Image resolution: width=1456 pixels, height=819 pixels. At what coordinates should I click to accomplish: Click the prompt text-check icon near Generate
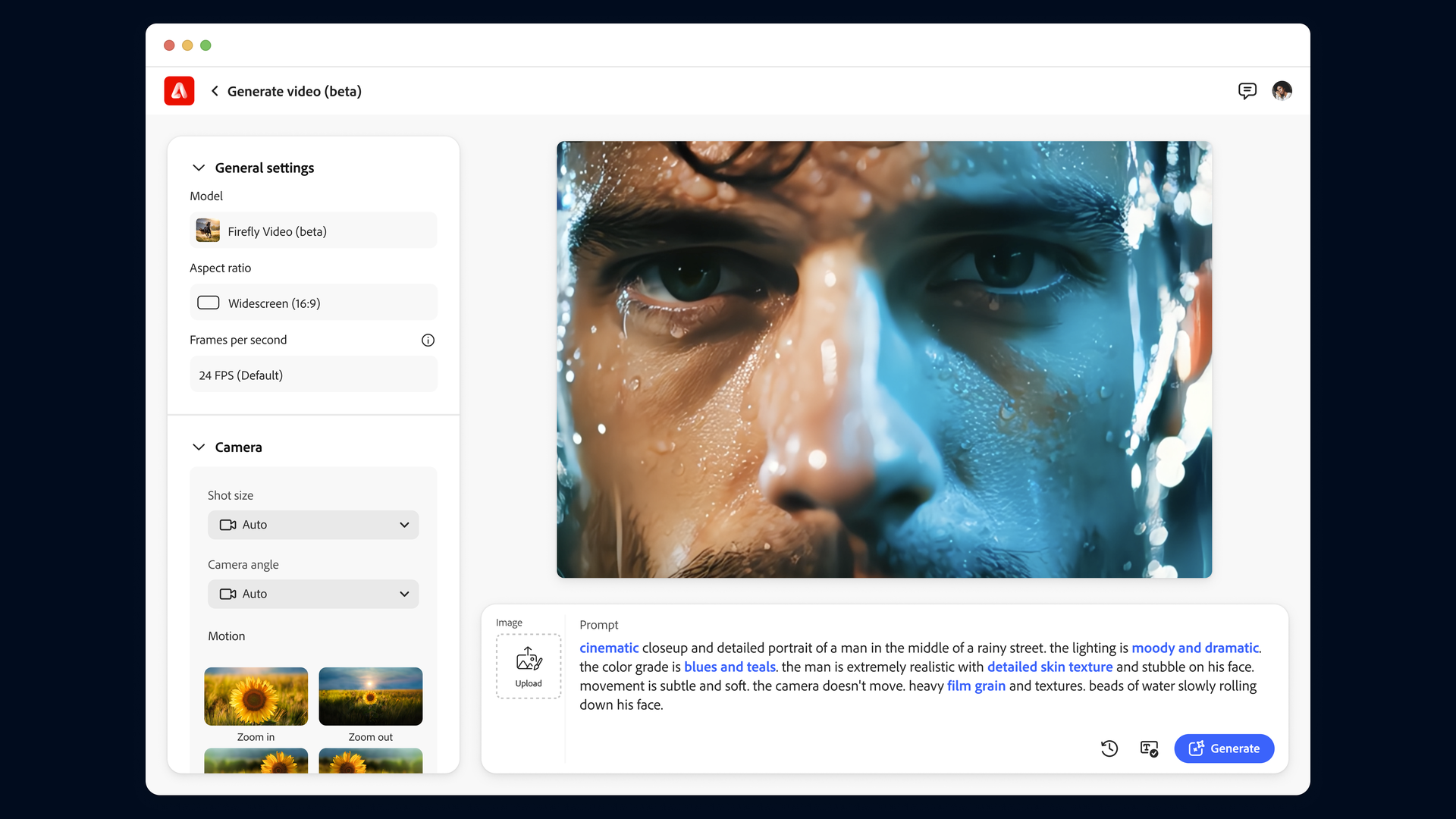tap(1148, 748)
